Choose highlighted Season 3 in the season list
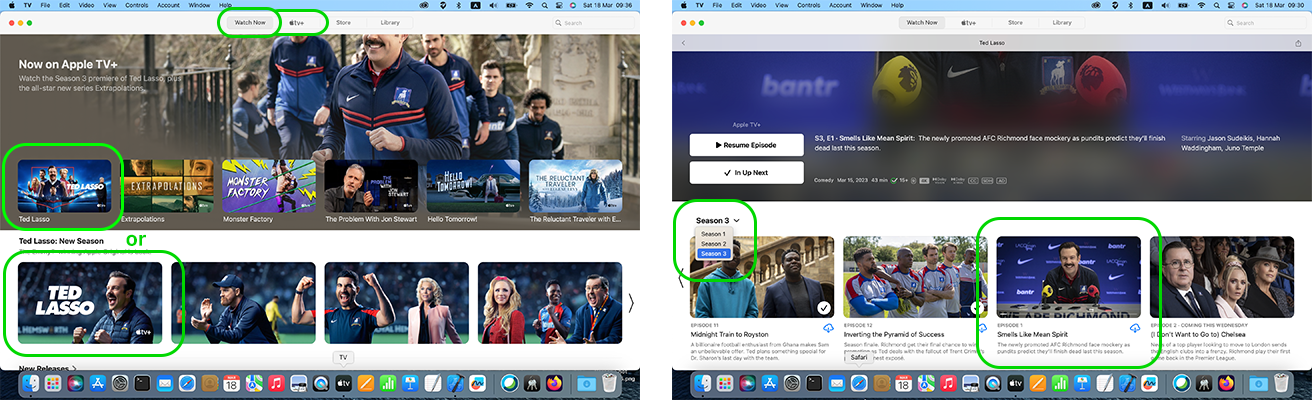 coord(714,253)
